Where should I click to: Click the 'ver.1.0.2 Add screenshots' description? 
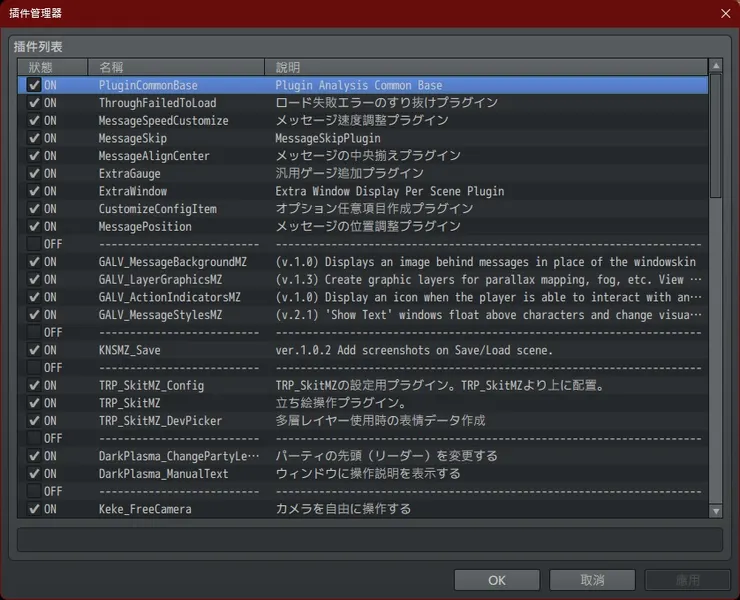click(414, 350)
